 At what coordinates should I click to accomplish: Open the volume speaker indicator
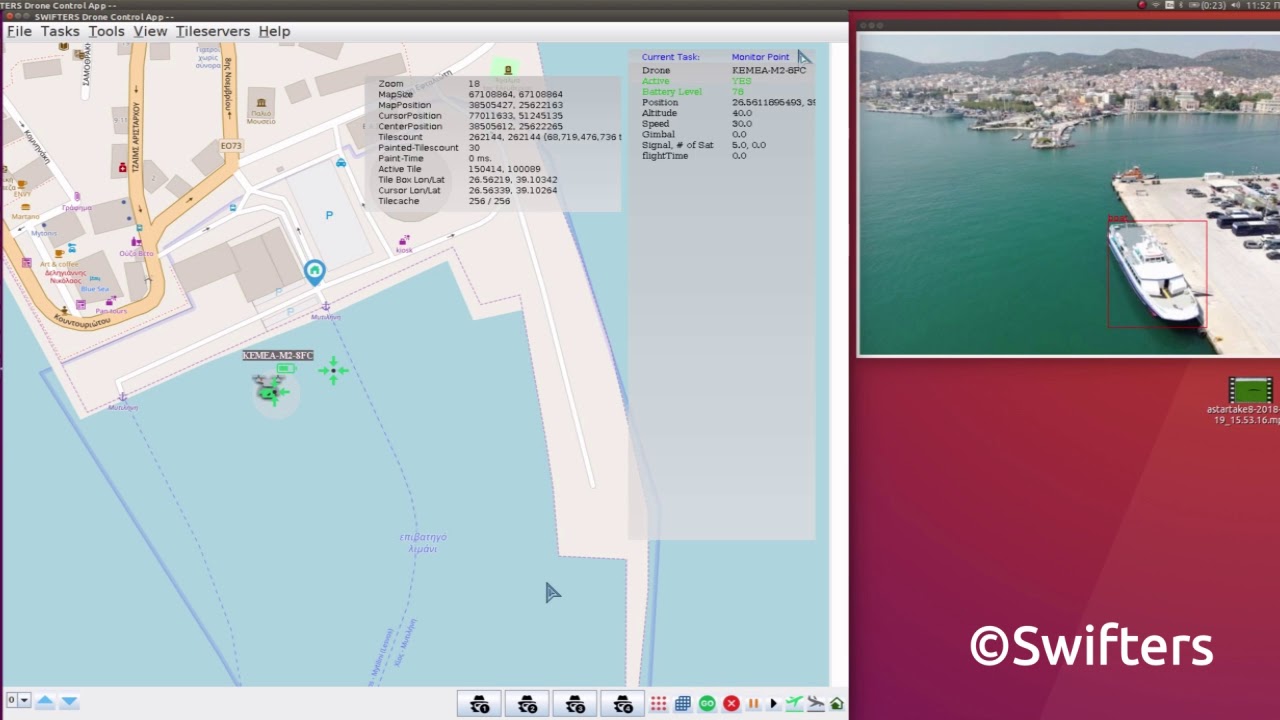1237,5
